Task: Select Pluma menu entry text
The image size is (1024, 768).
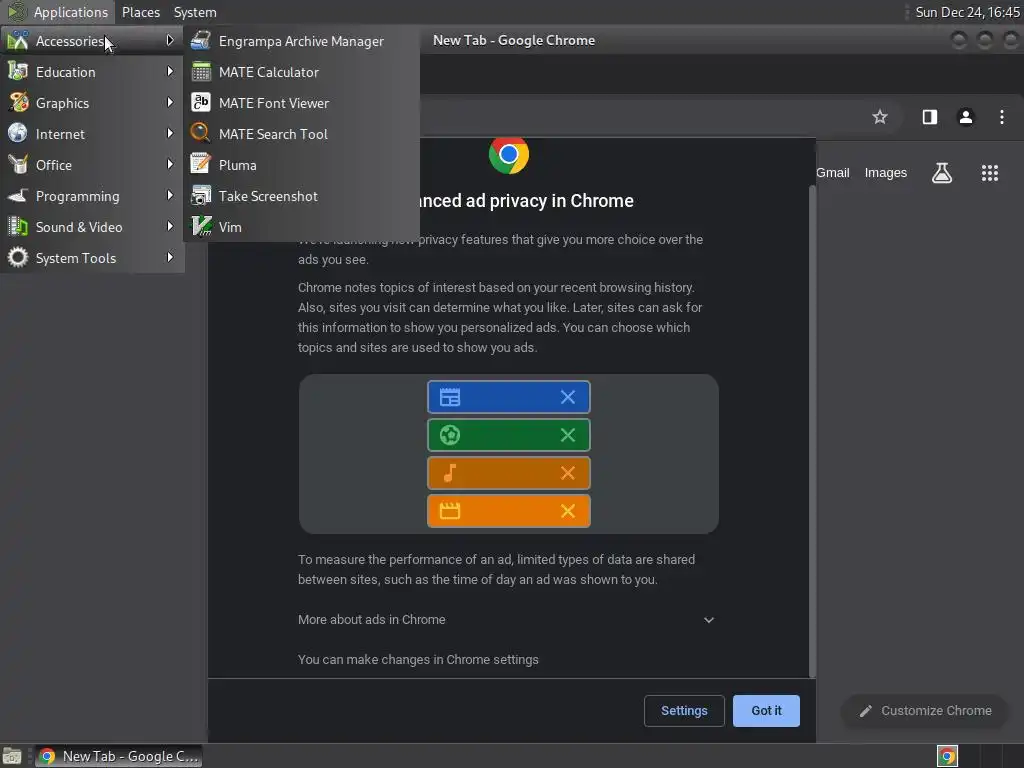Action: pos(237,165)
